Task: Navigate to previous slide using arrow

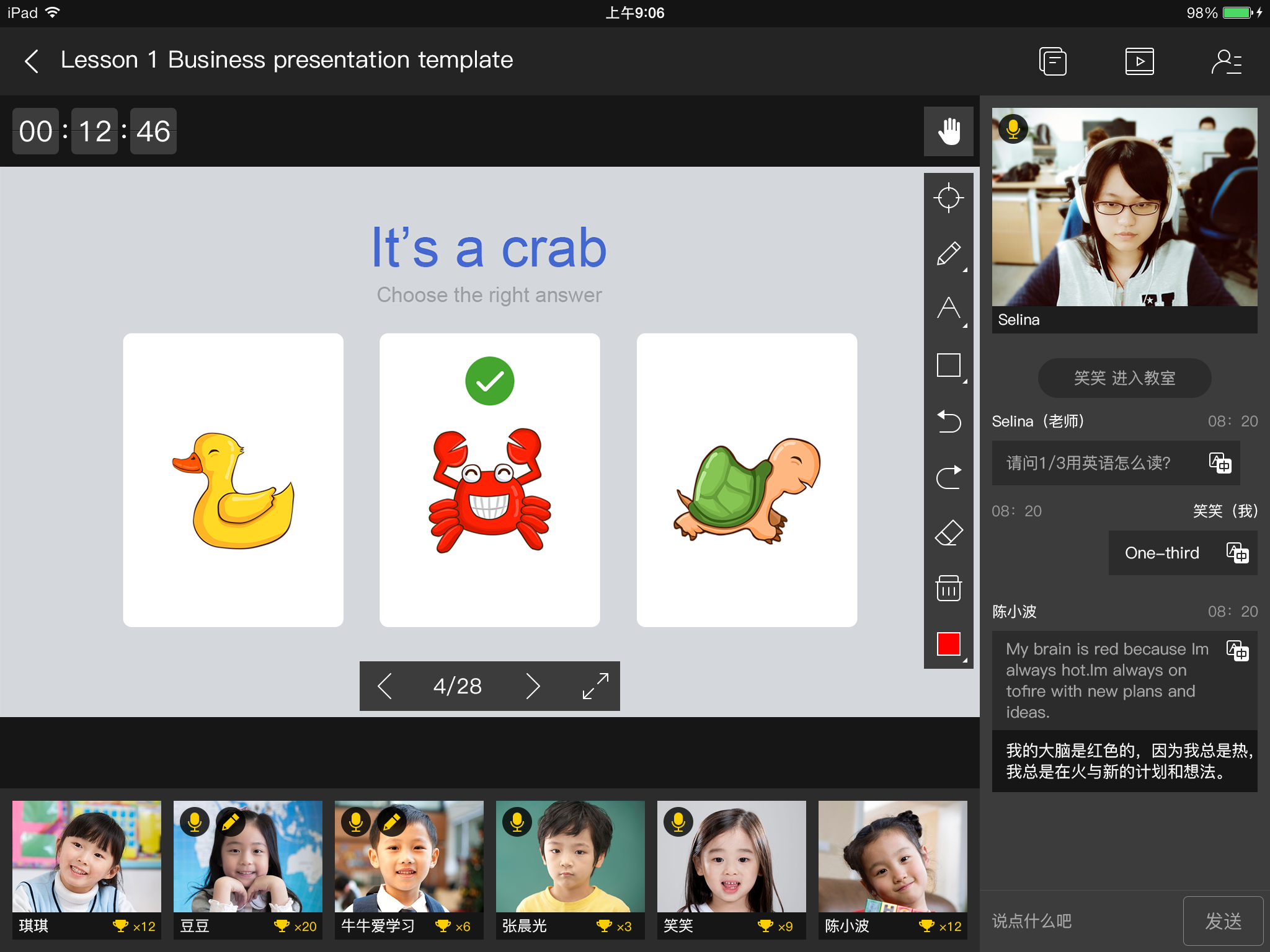Action: (x=384, y=685)
